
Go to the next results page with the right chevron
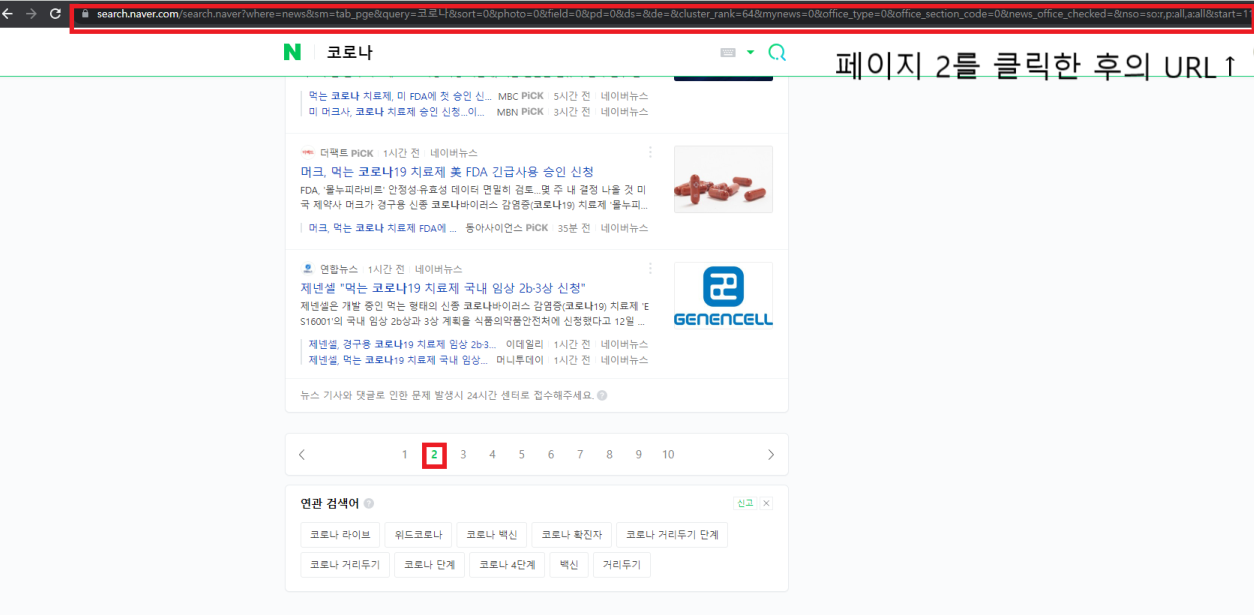click(771, 454)
